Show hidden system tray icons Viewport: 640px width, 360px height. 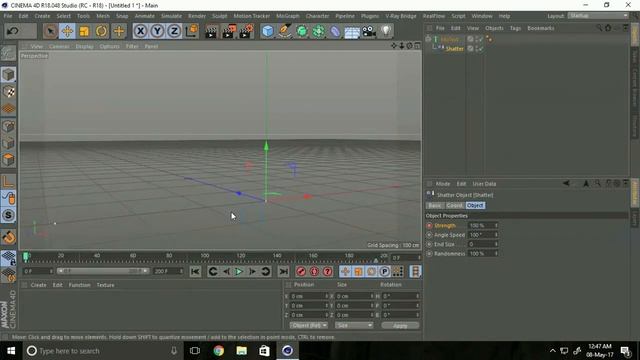pyautogui.click(x=553, y=351)
